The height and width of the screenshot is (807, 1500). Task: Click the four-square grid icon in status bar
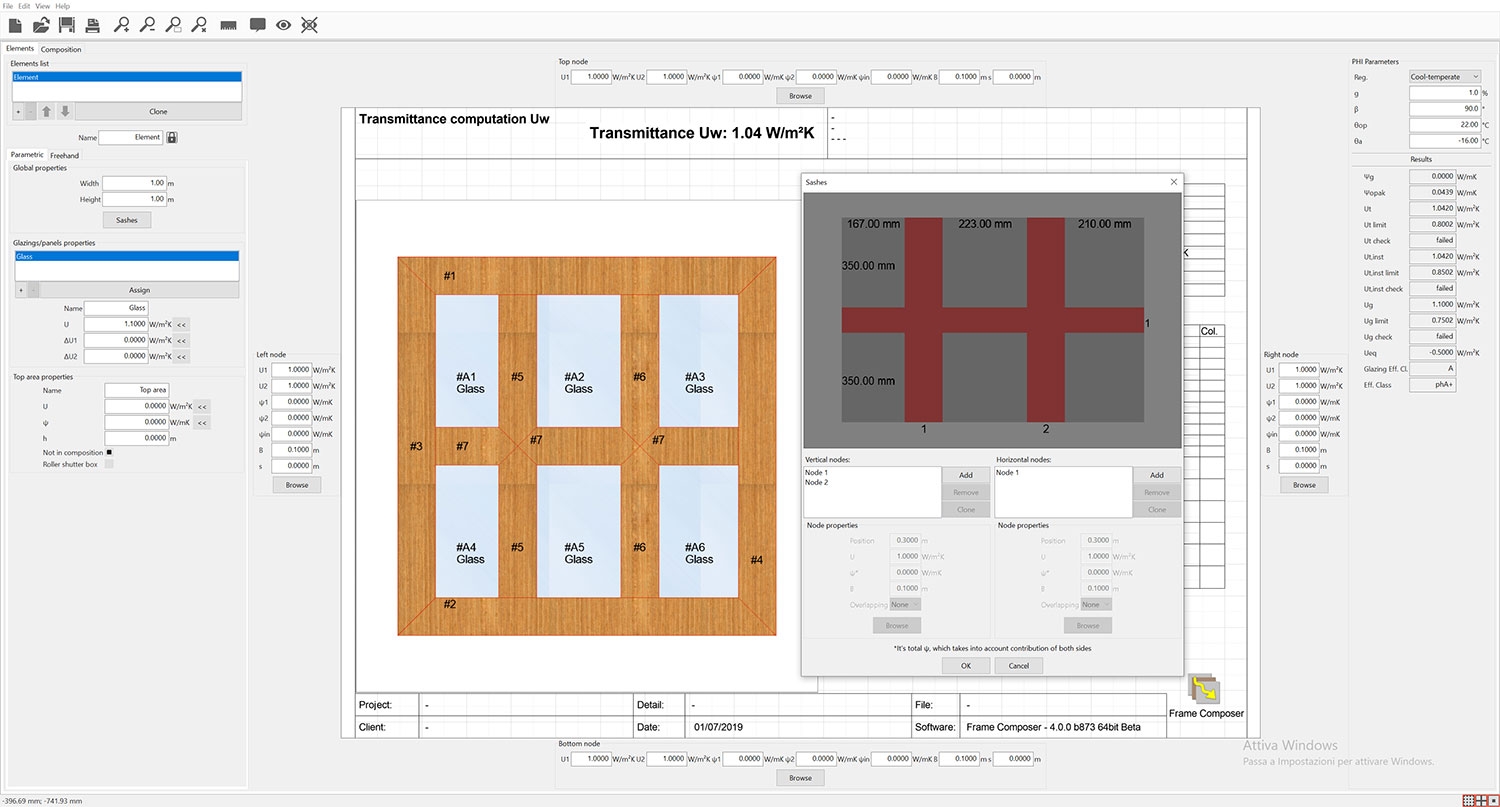point(1480,800)
